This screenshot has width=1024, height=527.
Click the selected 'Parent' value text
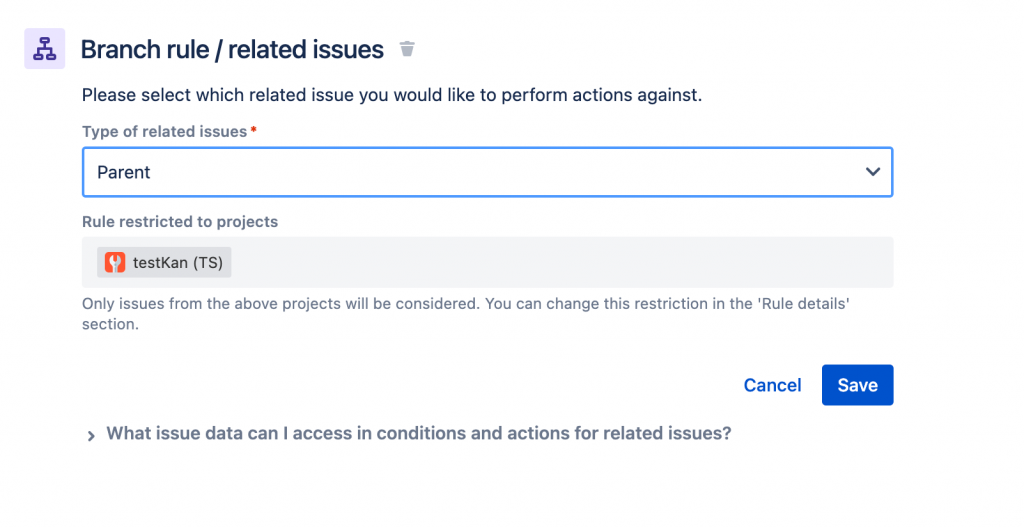124,172
